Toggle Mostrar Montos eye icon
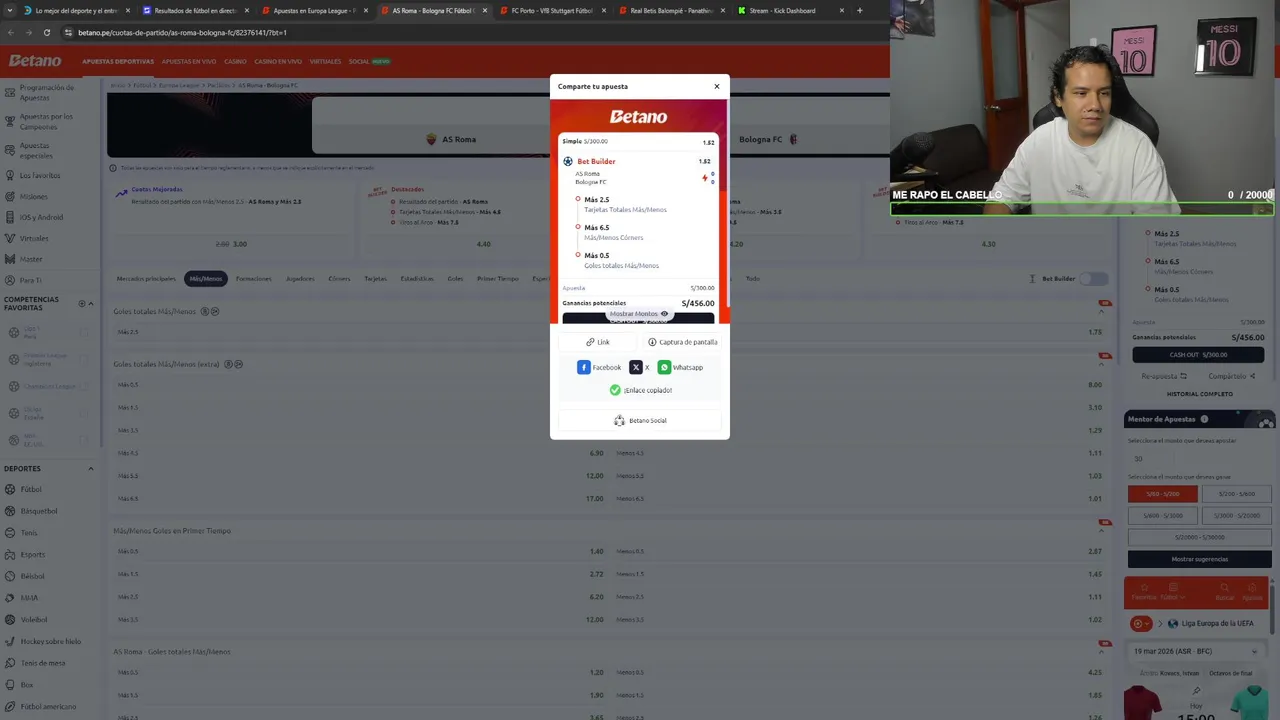Image resolution: width=1280 pixels, height=720 pixels. [664, 314]
